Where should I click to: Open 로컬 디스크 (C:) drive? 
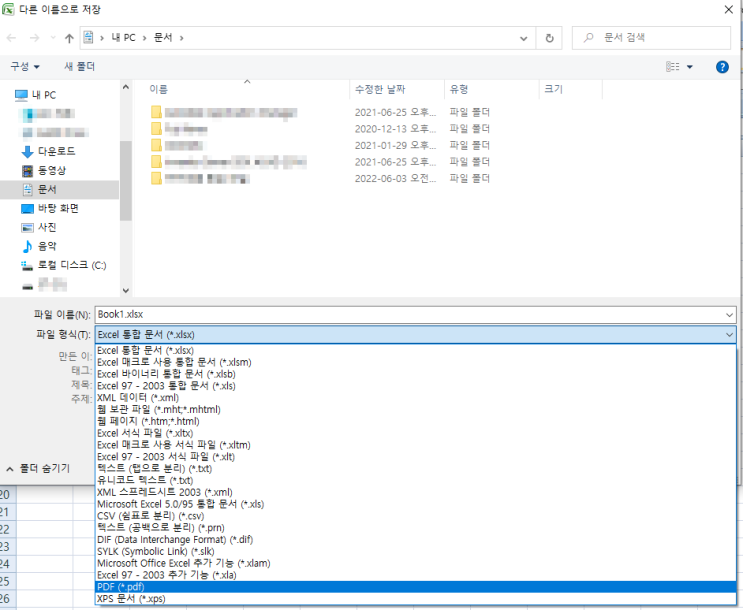64,265
